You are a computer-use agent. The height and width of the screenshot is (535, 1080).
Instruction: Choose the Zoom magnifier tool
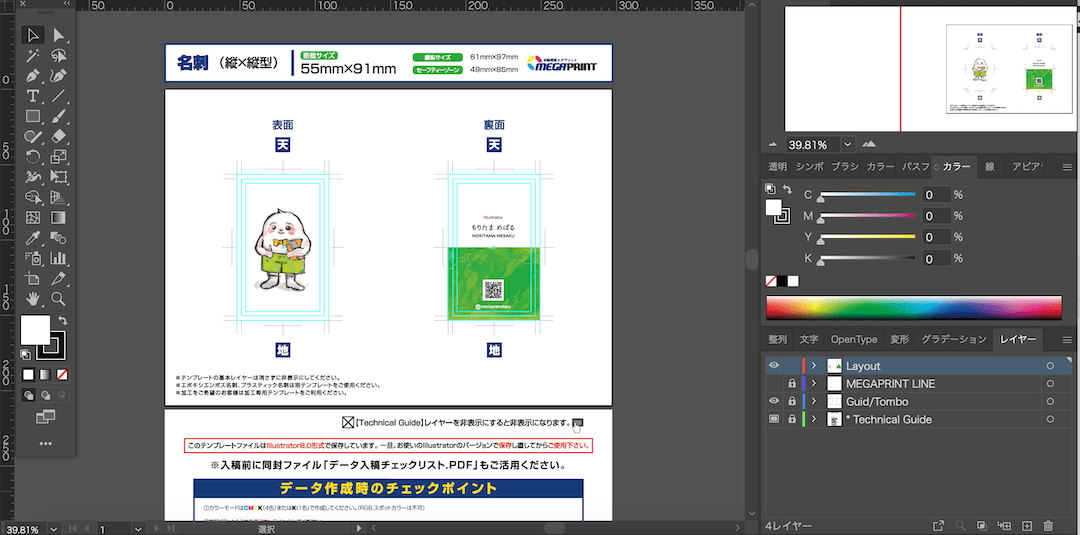[x=59, y=299]
